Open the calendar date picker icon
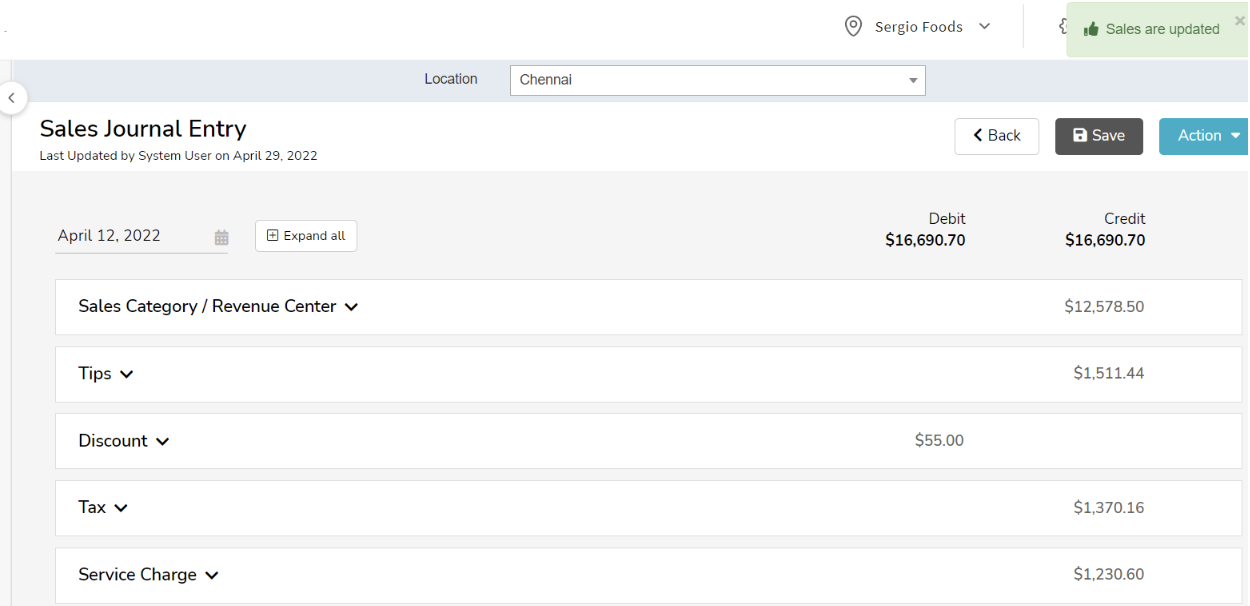Screen dimensions: 1250x606 (221, 237)
